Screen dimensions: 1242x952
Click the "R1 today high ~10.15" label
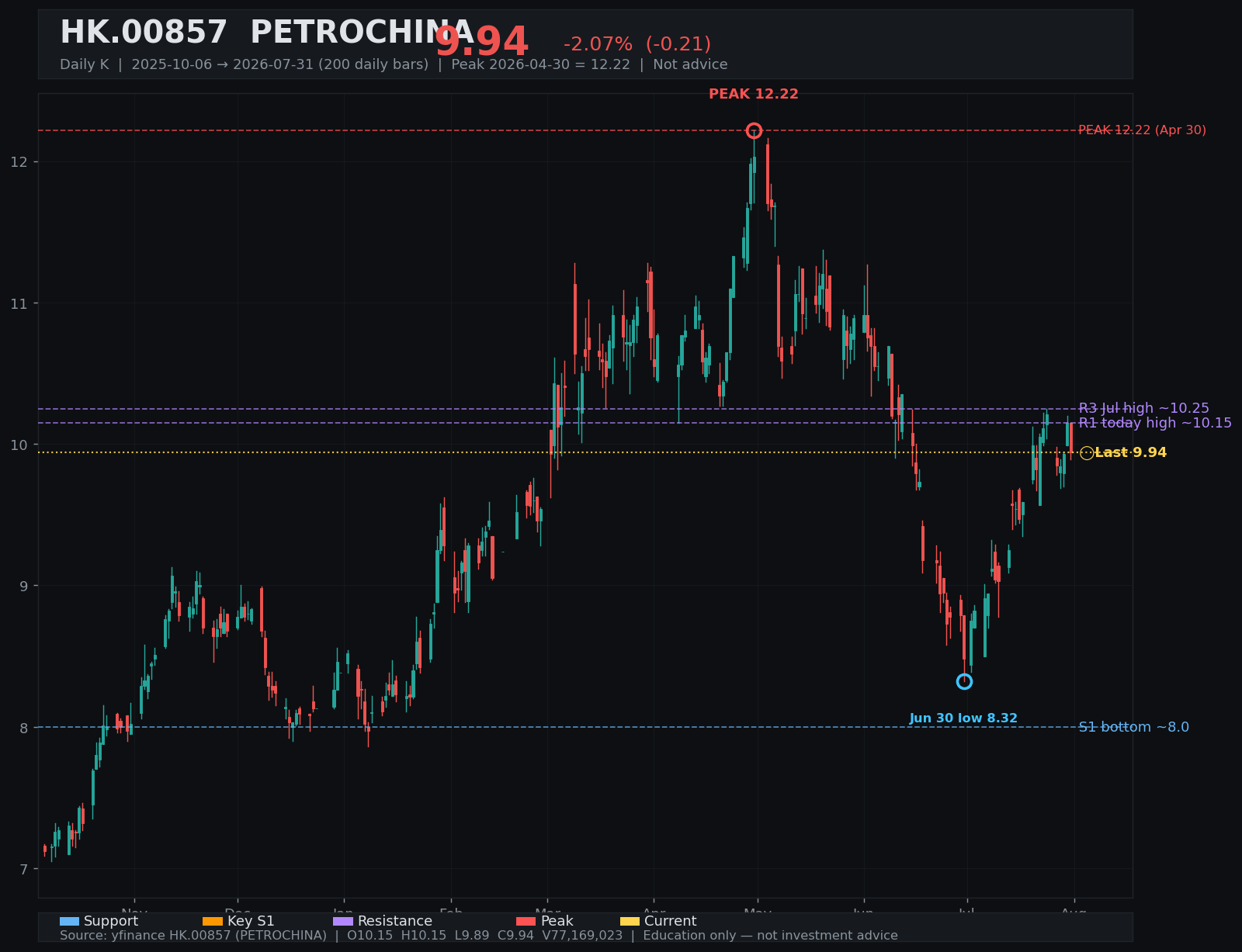[x=1155, y=423]
